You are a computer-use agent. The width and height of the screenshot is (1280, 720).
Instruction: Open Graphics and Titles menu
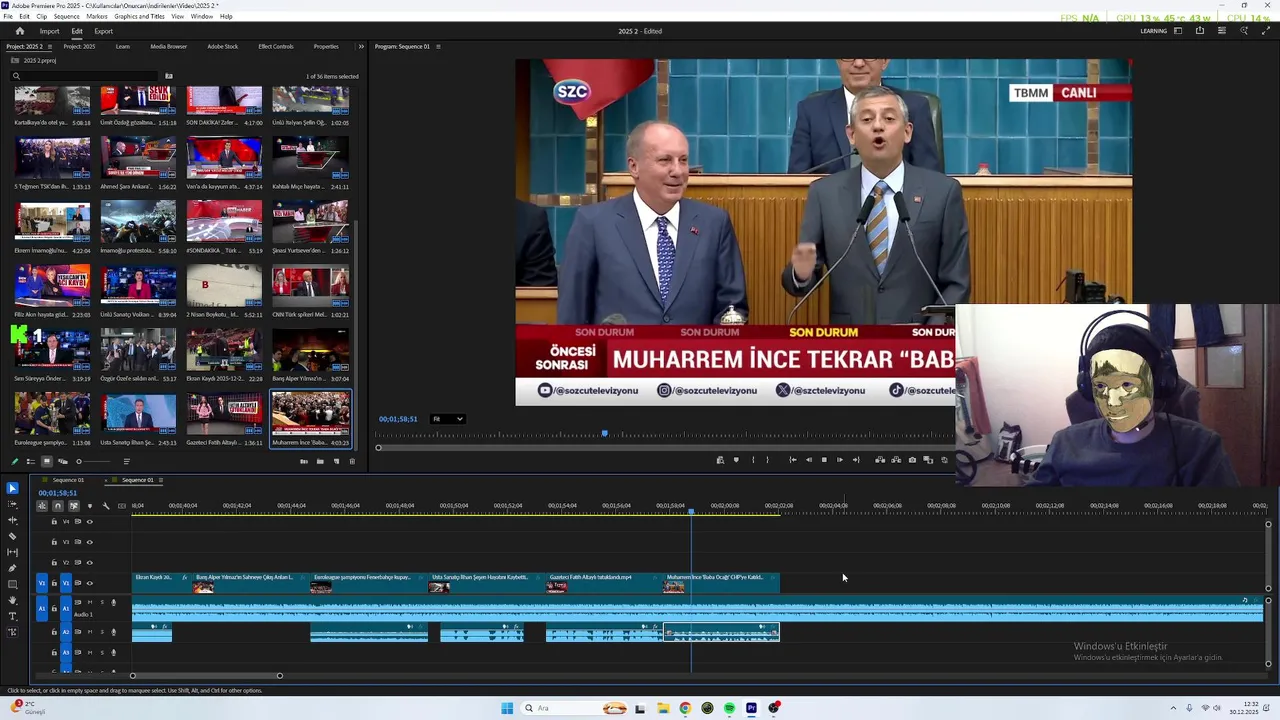tap(139, 16)
